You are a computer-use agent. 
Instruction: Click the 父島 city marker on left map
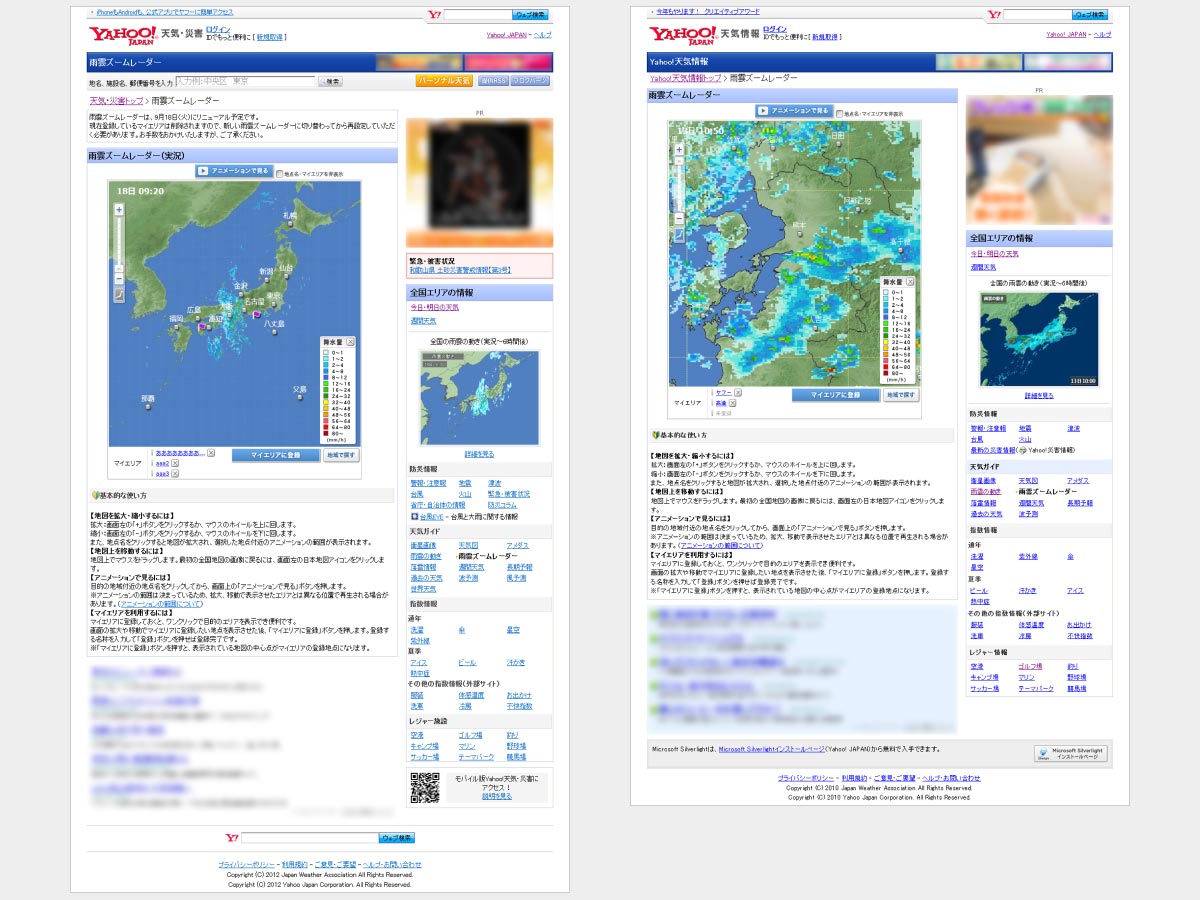click(x=300, y=396)
